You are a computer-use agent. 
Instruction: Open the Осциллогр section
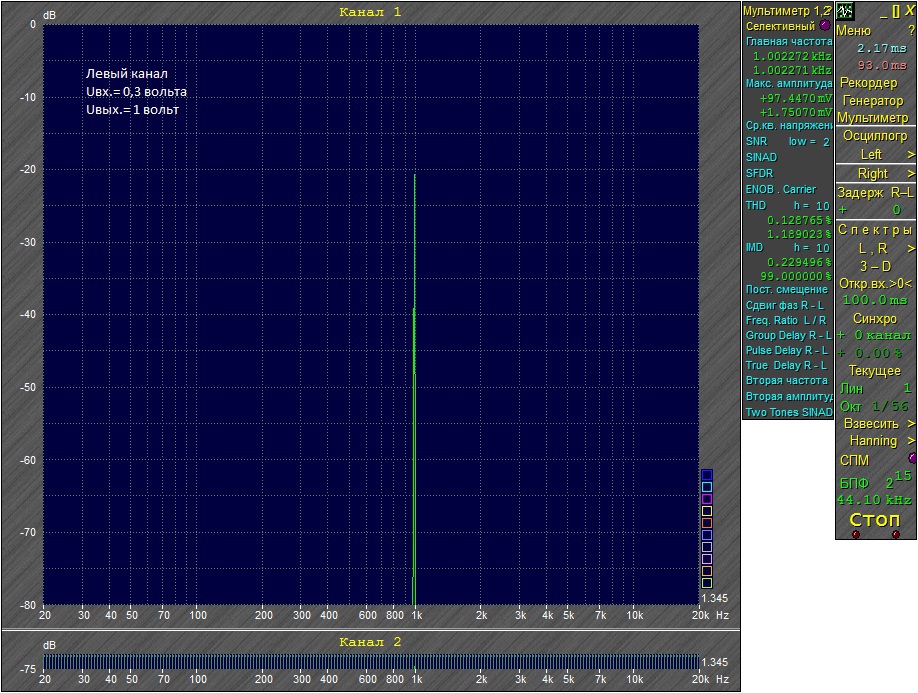tap(875, 136)
